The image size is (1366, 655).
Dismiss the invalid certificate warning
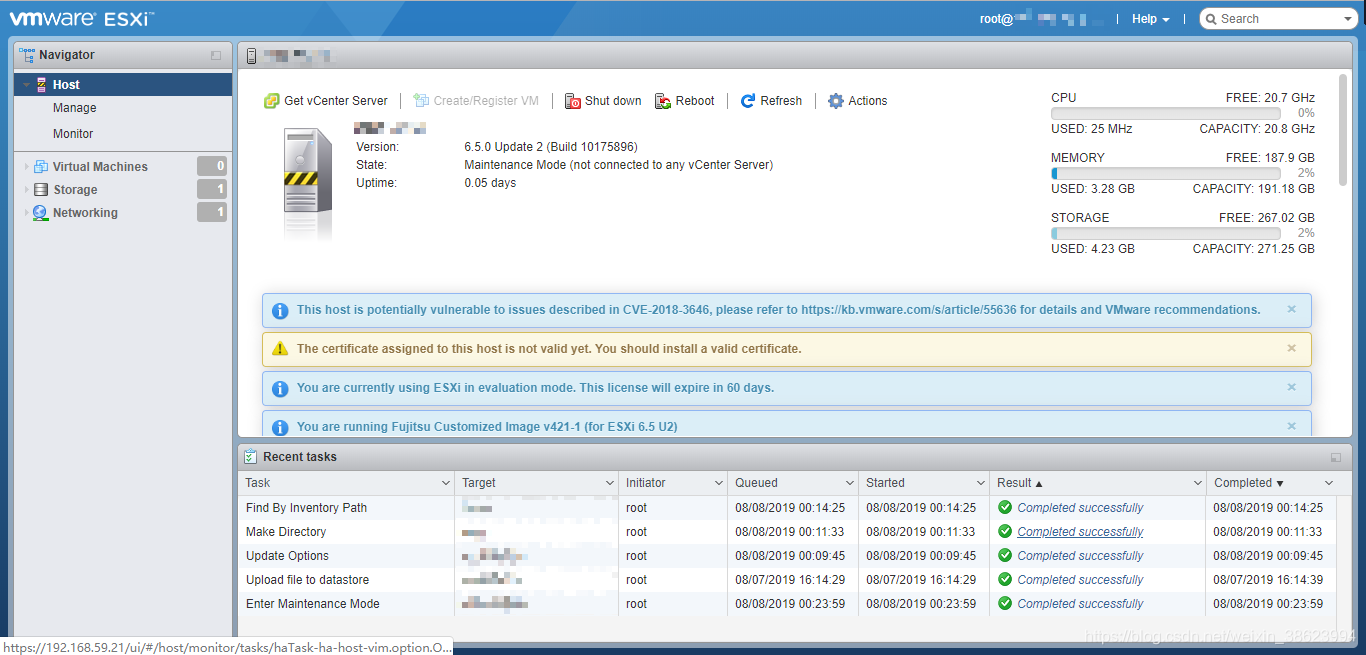point(1291,349)
